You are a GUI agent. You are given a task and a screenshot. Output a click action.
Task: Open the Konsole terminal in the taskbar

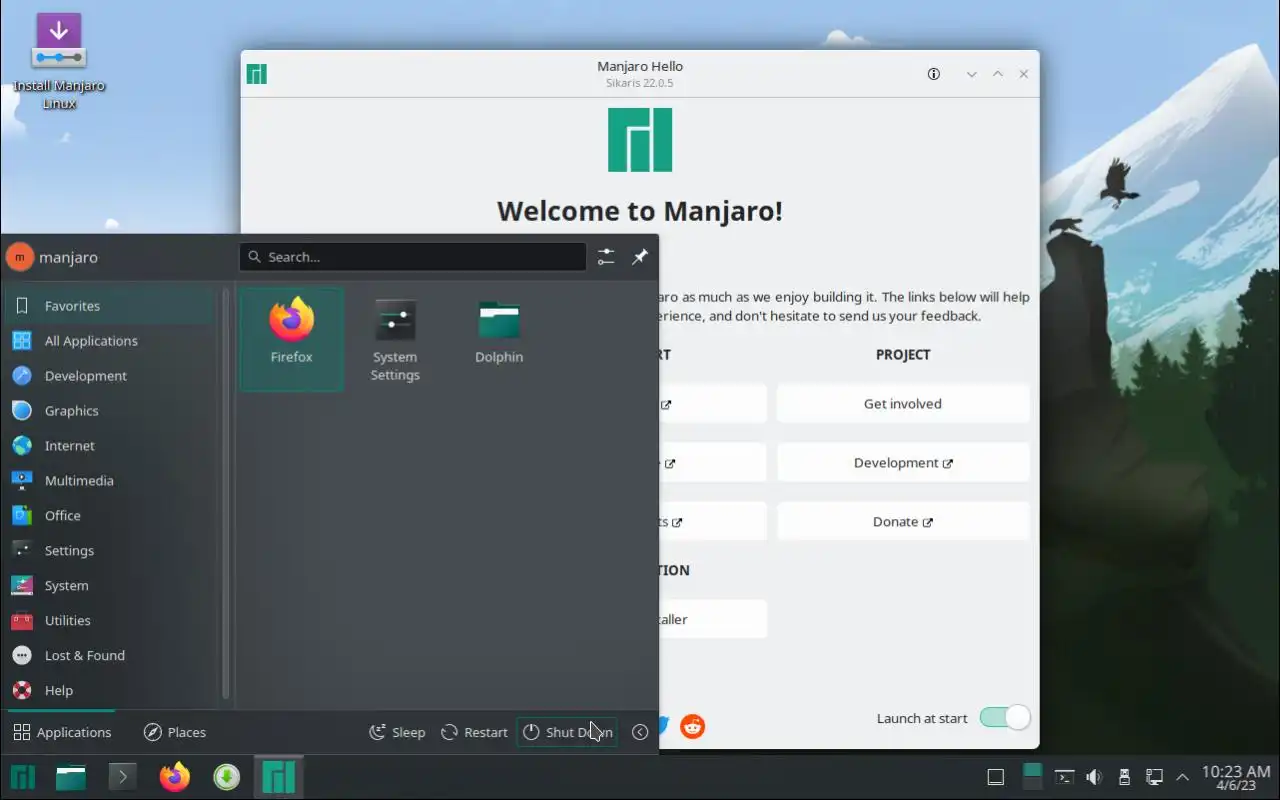pos(123,777)
